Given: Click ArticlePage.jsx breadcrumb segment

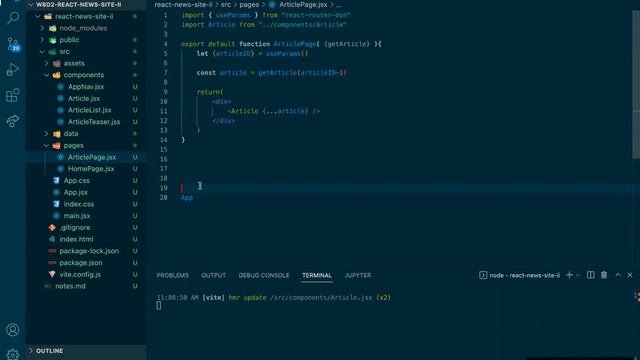Looking at the screenshot, I should pos(303,4).
